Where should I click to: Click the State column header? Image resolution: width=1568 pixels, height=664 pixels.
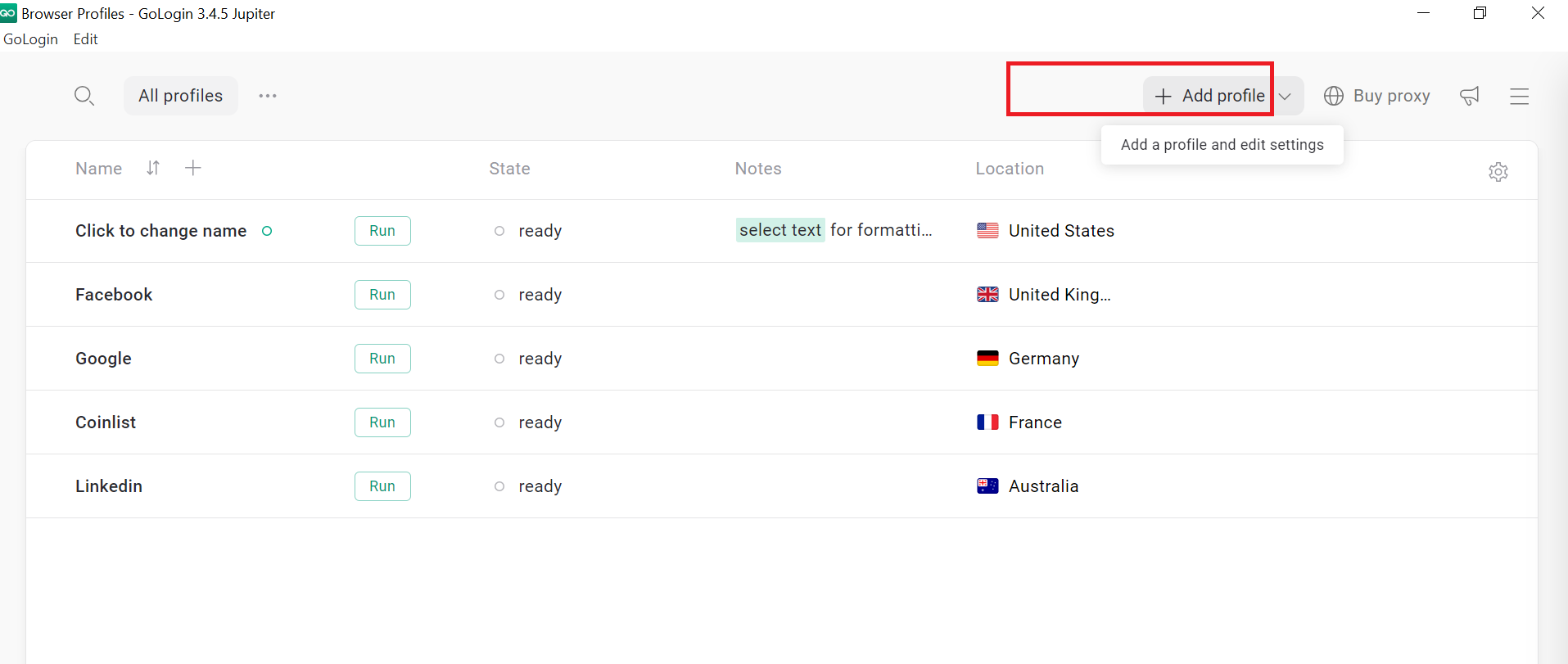509,169
